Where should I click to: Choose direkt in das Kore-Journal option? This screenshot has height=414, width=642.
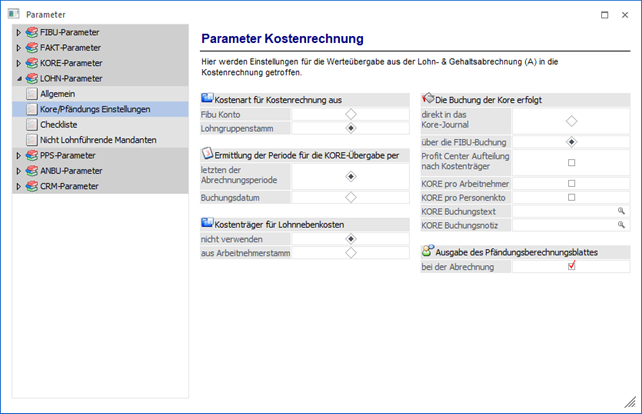[x=571, y=121]
